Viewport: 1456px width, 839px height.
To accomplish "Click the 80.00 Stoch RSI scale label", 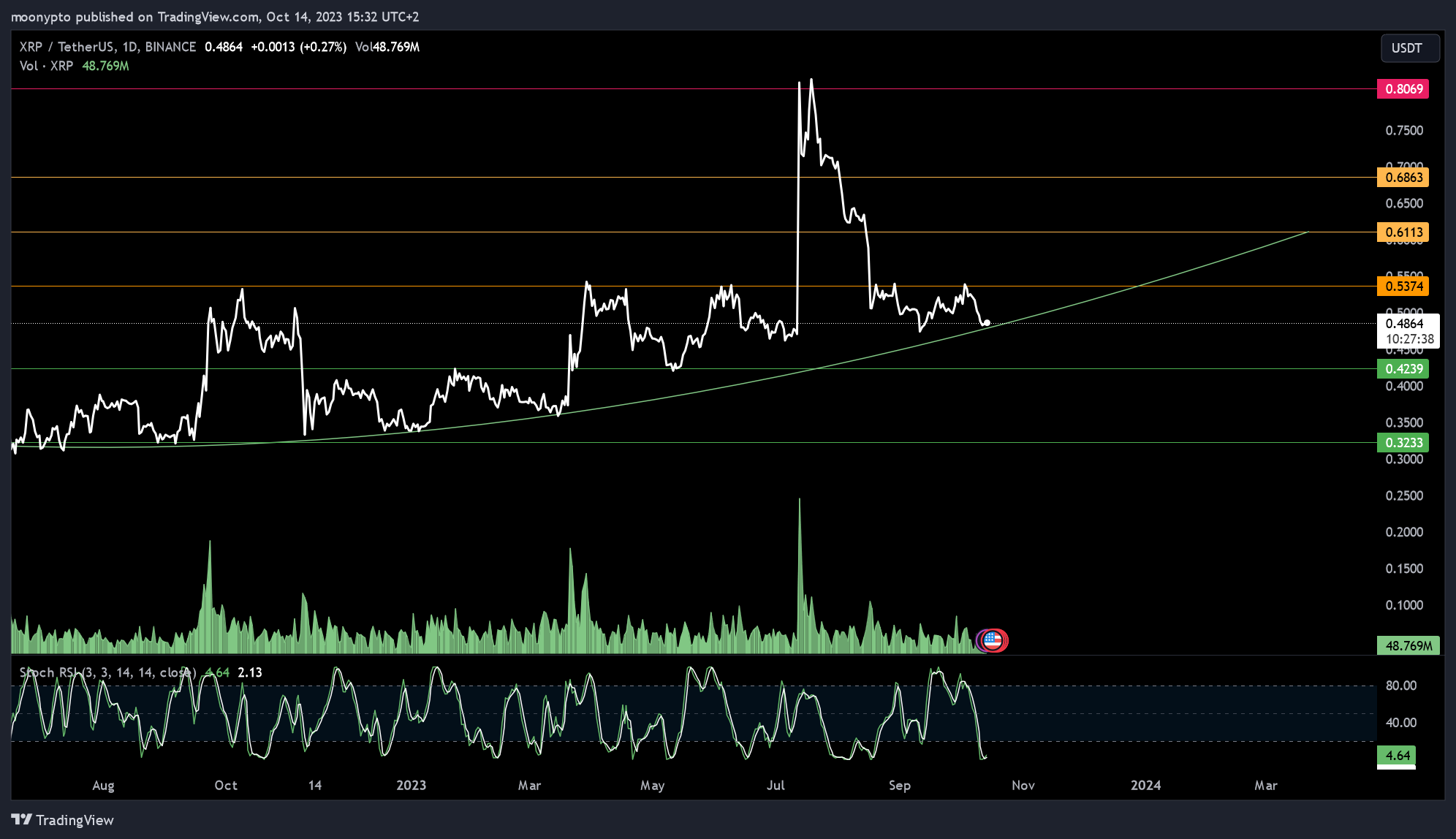I will (x=1401, y=686).
